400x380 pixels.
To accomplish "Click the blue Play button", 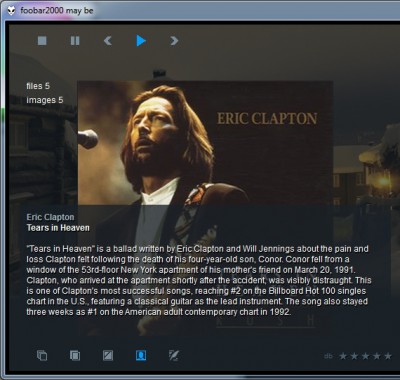I will [x=141, y=41].
